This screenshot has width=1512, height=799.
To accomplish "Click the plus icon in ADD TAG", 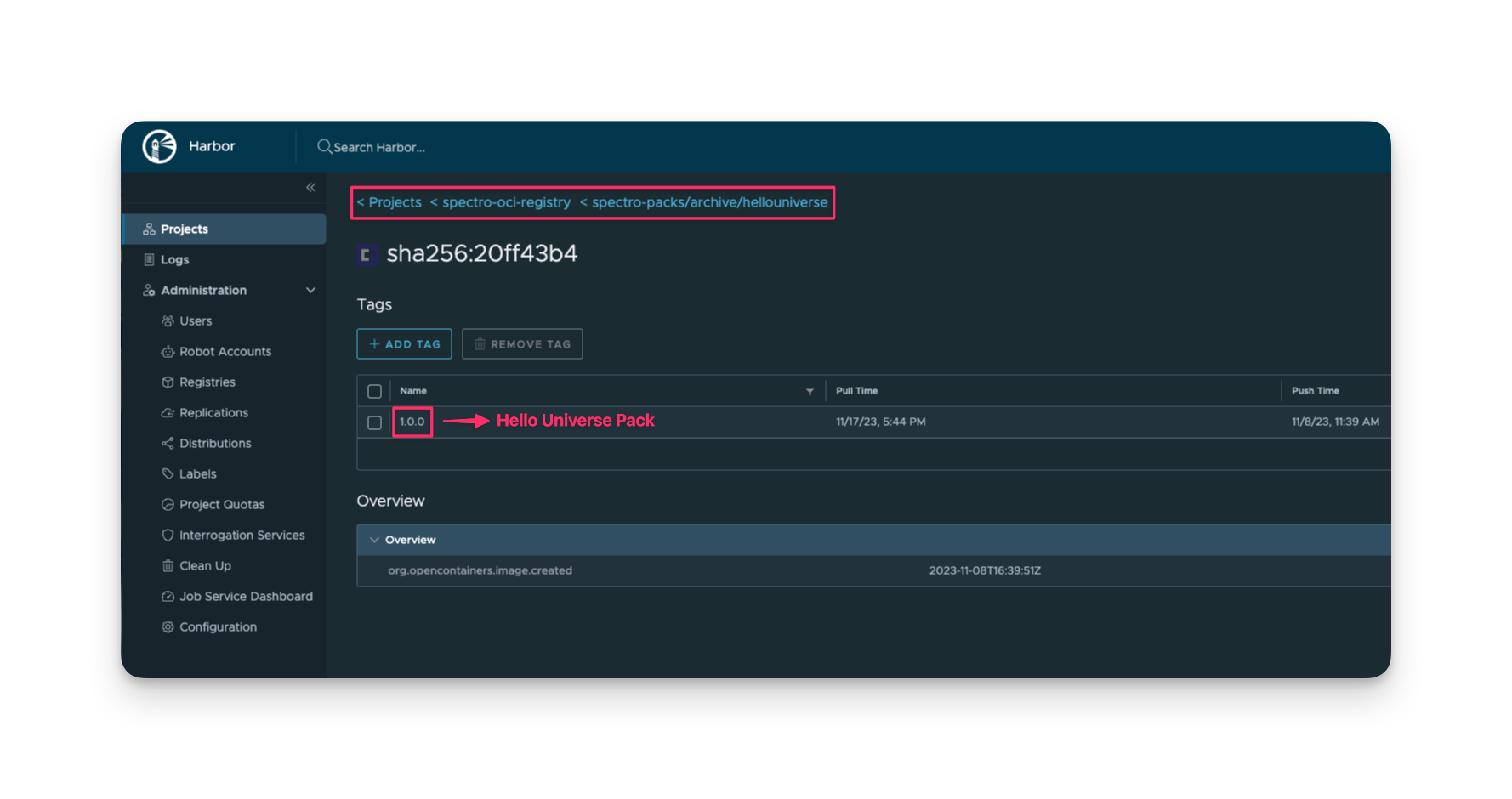I will [374, 344].
